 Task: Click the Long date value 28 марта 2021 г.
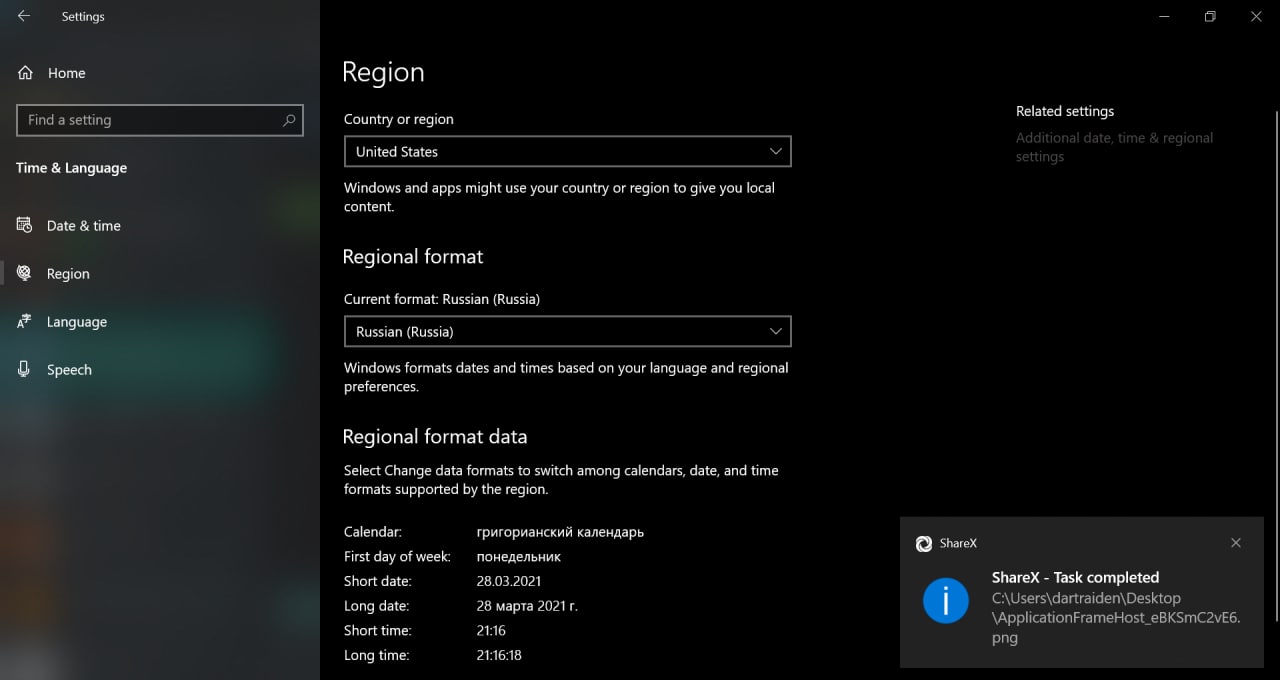[527, 606]
